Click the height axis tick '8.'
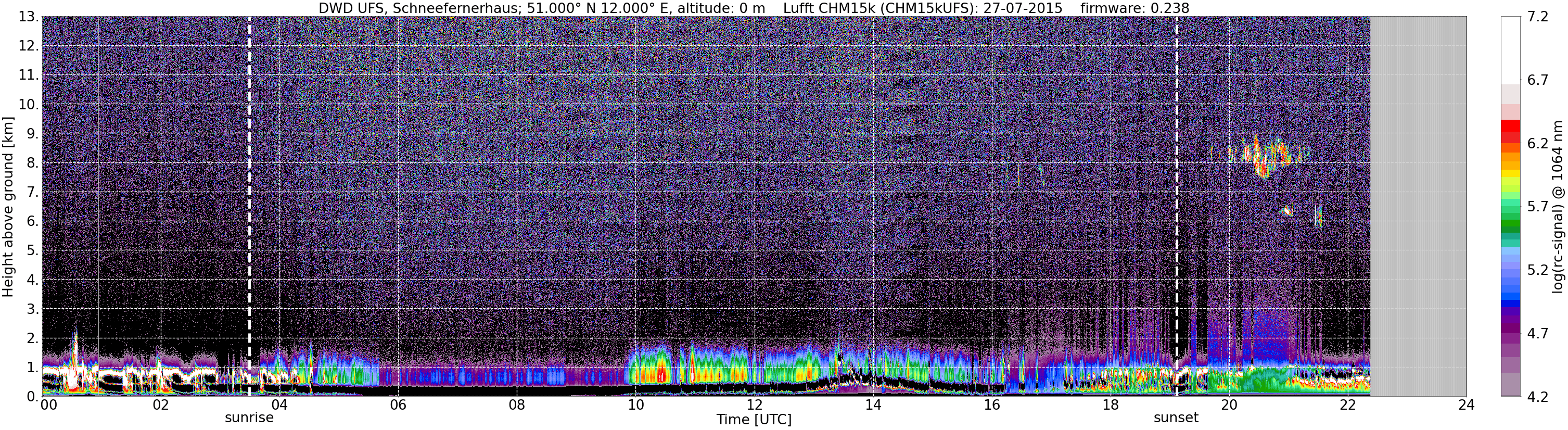 (32, 163)
